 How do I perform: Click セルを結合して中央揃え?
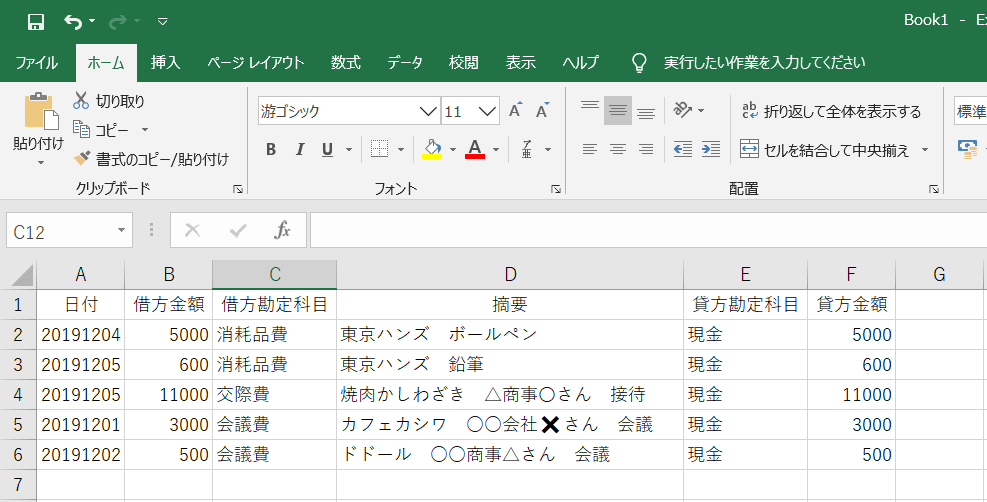[825, 150]
